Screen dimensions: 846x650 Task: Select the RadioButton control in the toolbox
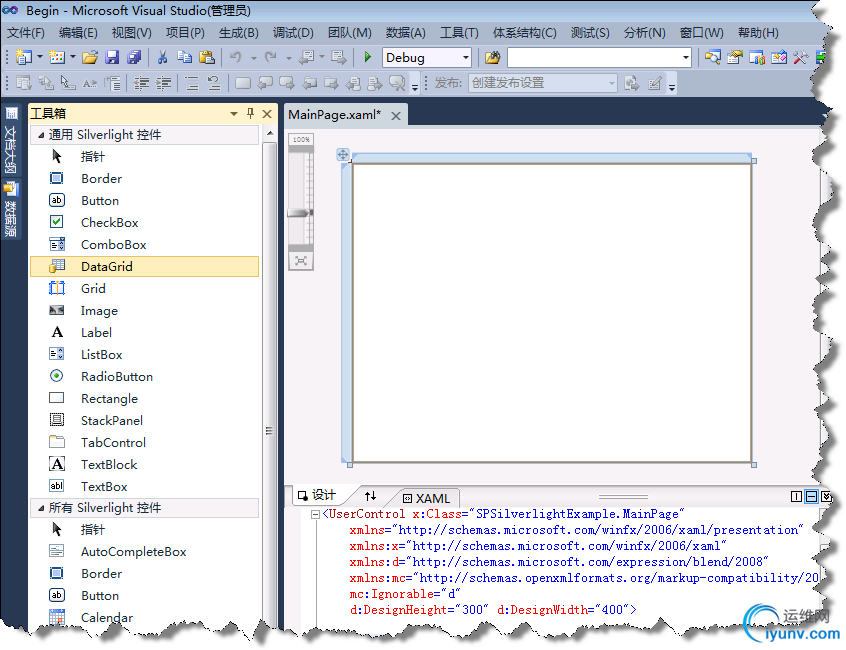tap(116, 377)
